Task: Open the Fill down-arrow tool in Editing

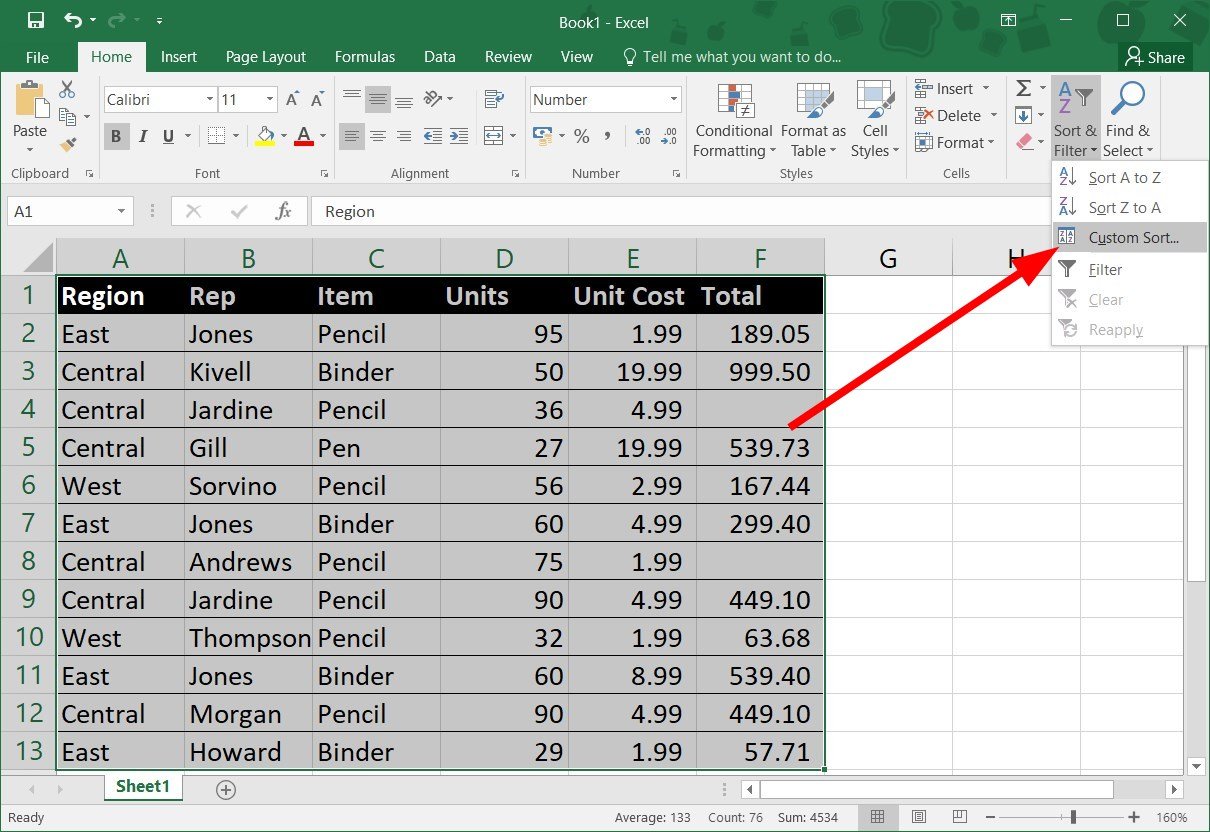Action: tap(1023, 116)
